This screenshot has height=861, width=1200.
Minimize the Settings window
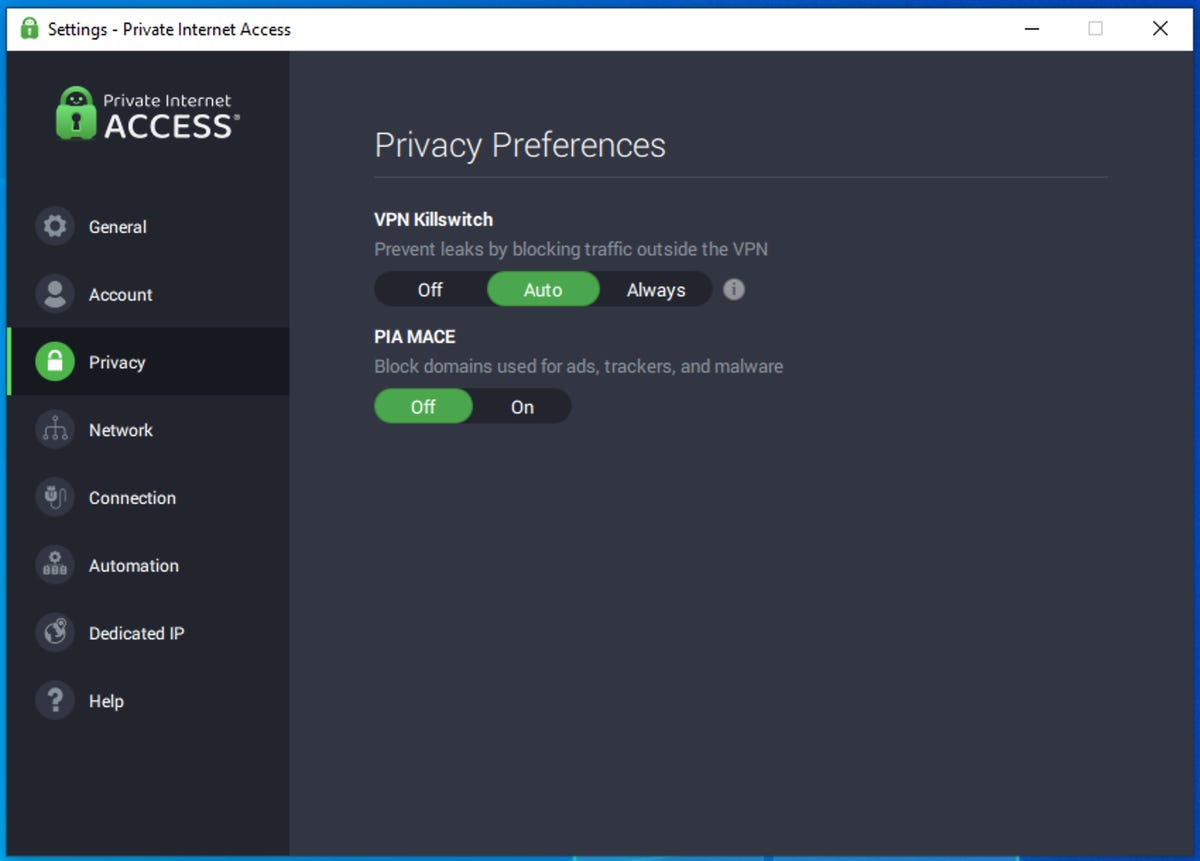tap(1032, 28)
